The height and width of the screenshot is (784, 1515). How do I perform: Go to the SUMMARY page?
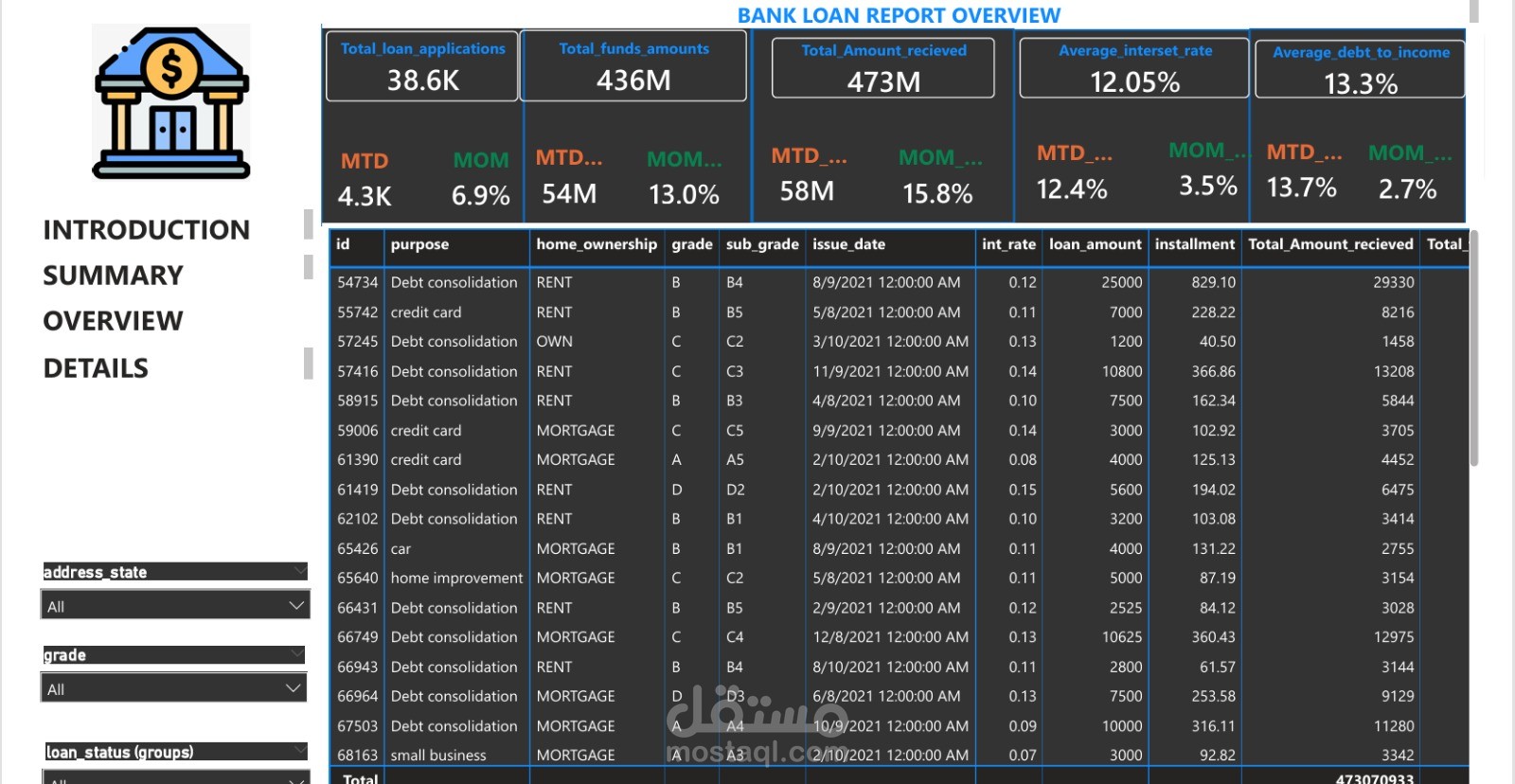(113, 276)
